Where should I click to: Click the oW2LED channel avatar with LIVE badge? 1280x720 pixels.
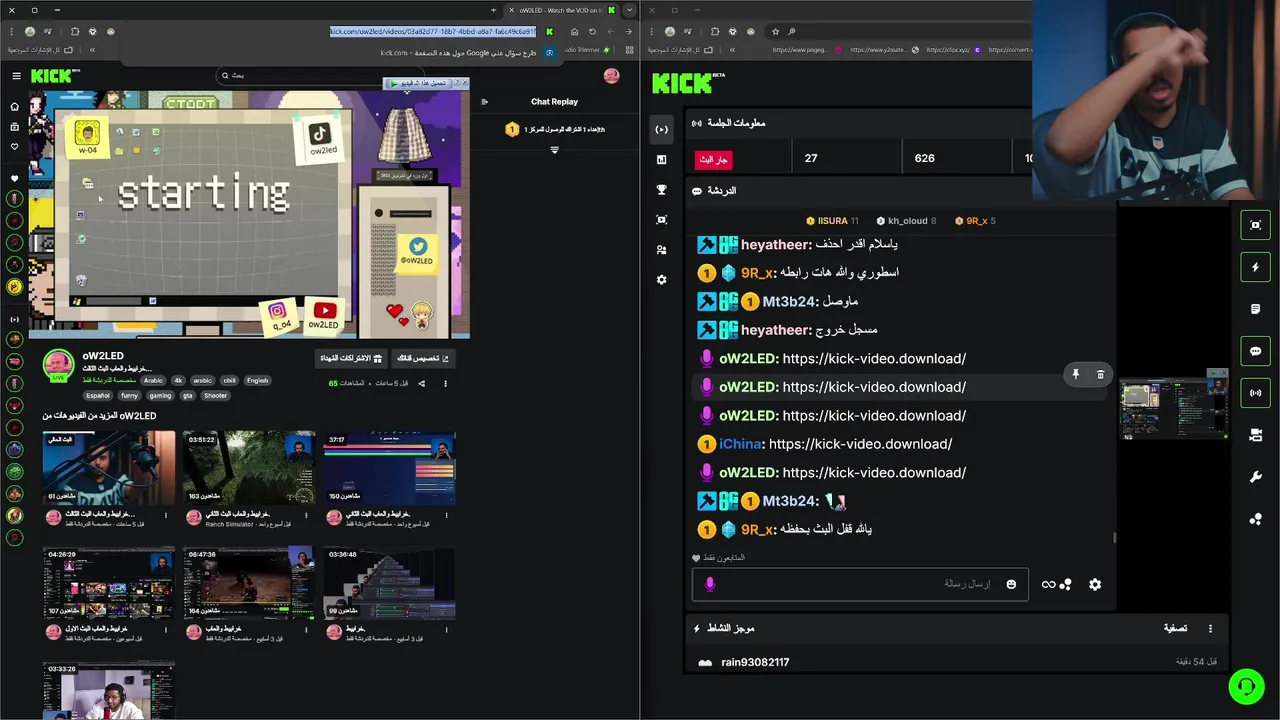tap(59, 366)
